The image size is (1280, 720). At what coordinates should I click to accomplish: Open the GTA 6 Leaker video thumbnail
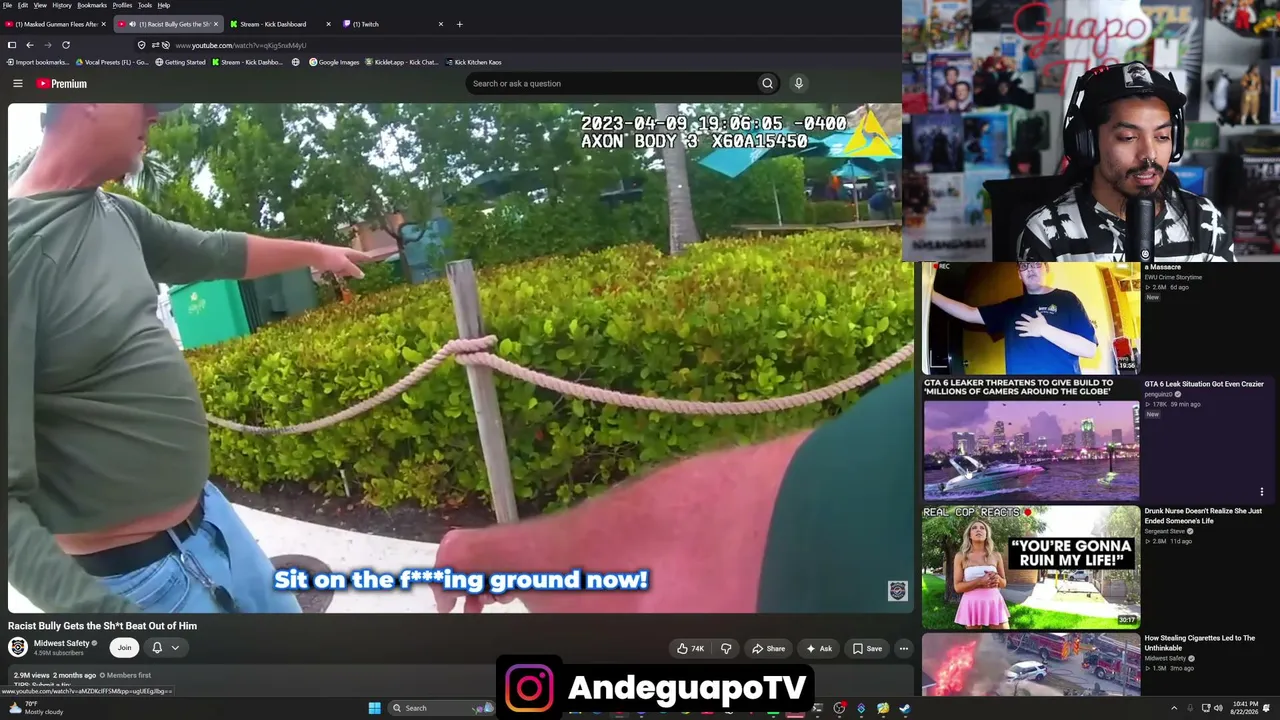tap(1031, 439)
